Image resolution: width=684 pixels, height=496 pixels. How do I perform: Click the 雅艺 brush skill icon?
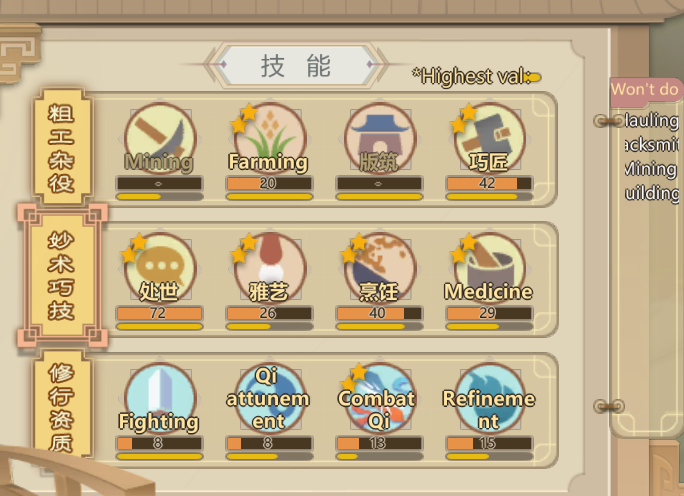coord(270,269)
